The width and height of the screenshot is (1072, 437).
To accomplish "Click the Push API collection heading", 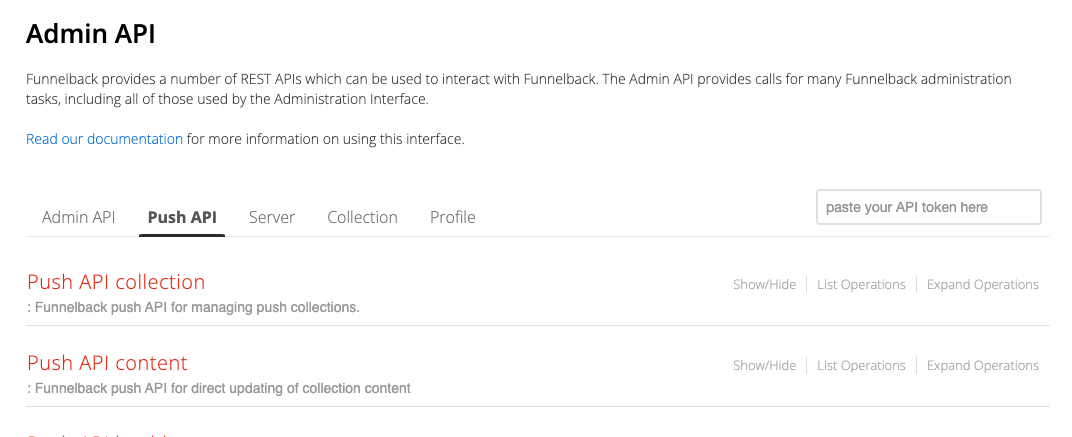I will [116, 282].
